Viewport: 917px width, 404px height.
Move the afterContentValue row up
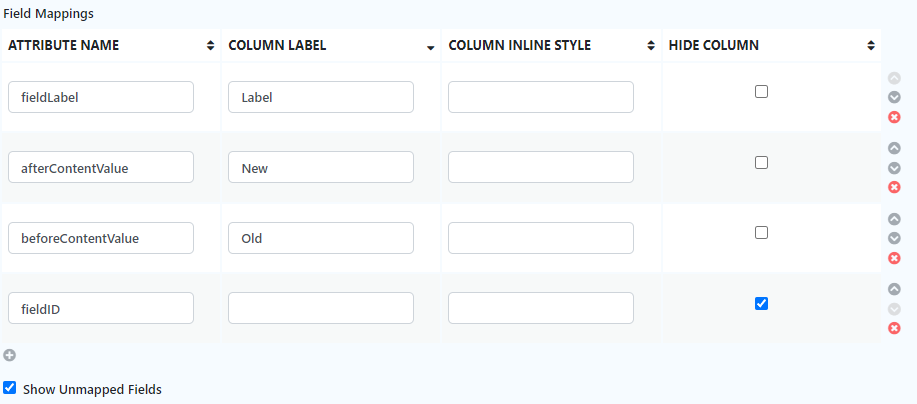894,148
